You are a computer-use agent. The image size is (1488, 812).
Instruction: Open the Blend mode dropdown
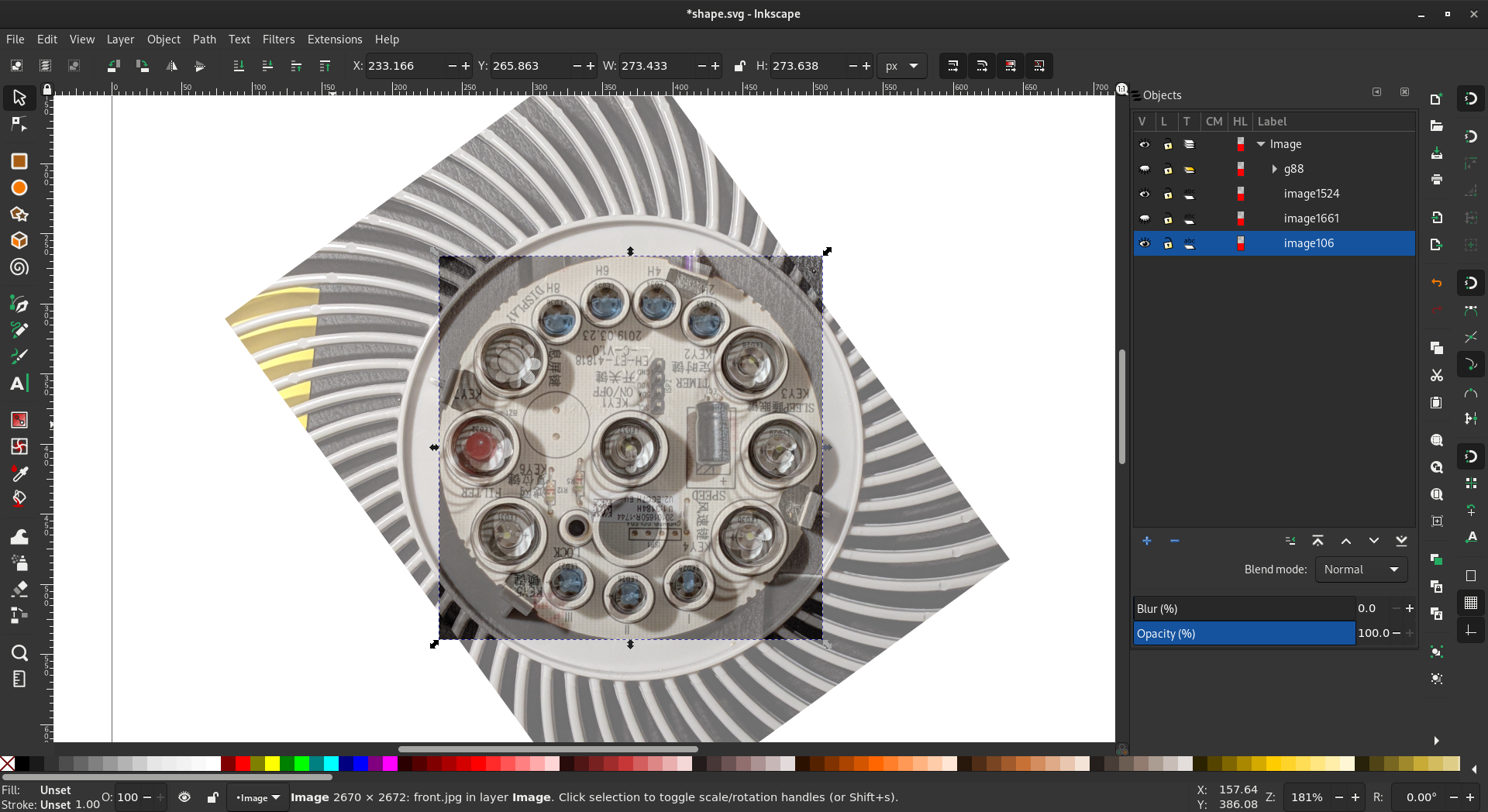(x=1361, y=569)
